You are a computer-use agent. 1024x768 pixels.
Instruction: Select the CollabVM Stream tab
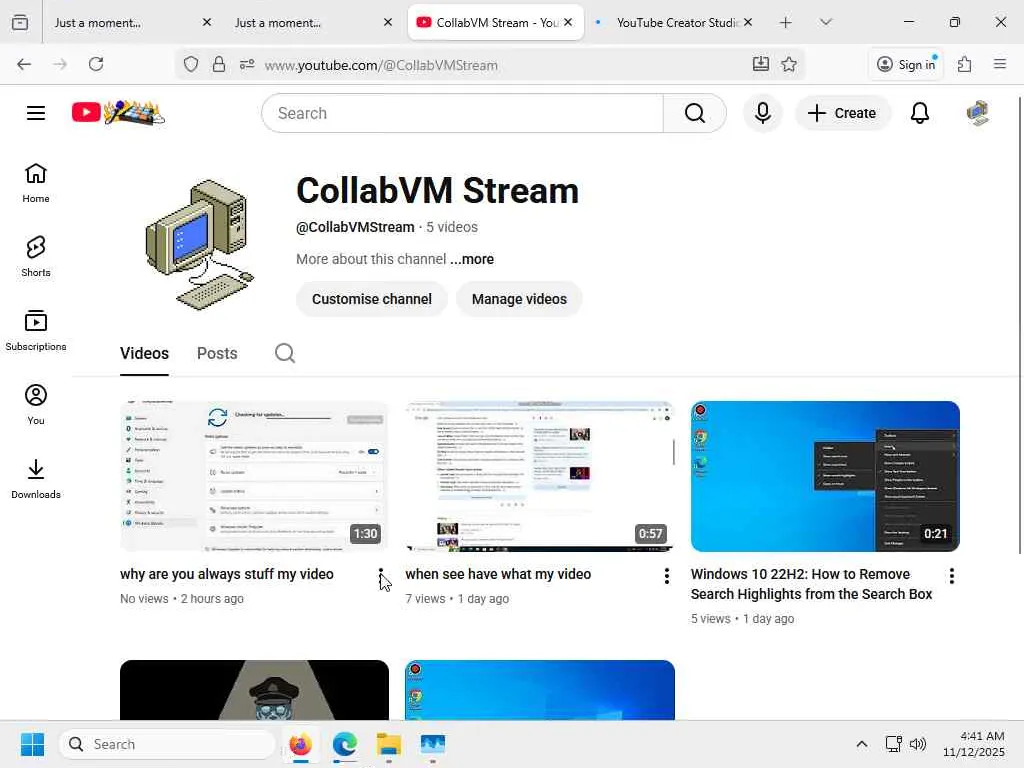click(496, 22)
